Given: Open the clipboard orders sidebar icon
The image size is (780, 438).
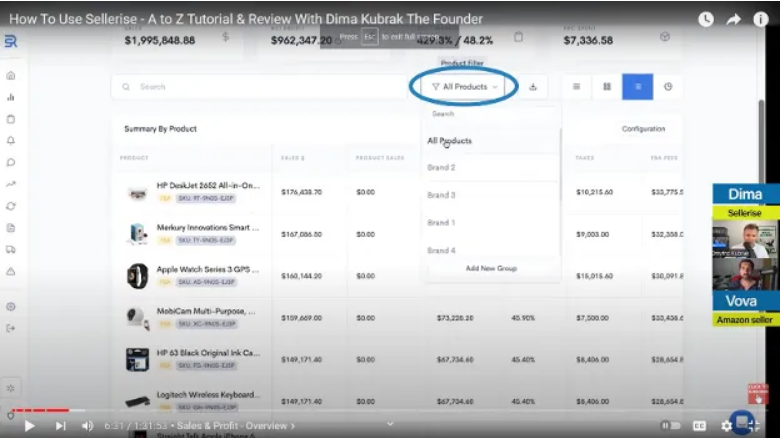Looking at the screenshot, I should (11, 119).
